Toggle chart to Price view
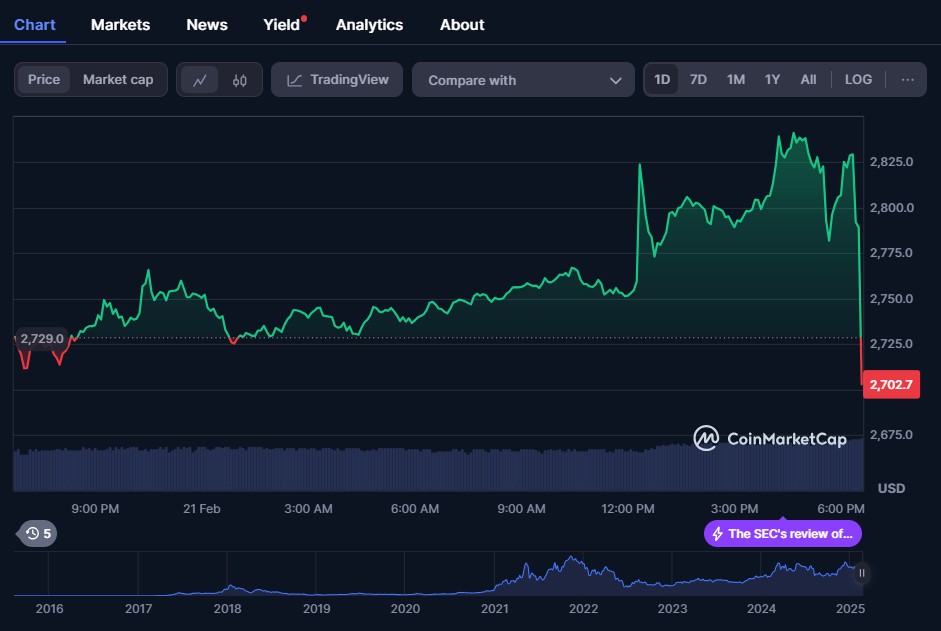Image resolution: width=941 pixels, height=631 pixels. [x=44, y=80]
